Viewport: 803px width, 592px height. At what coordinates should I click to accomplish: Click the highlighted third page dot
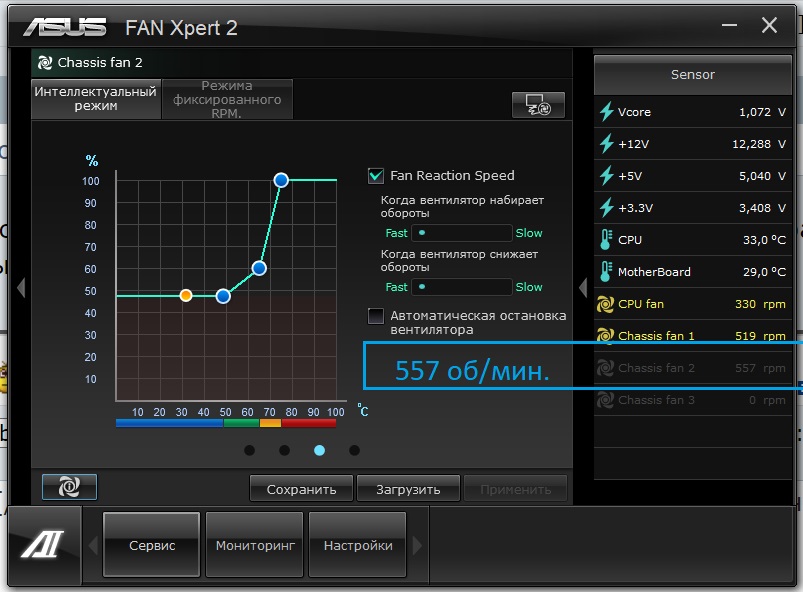[x=319, y=450]
